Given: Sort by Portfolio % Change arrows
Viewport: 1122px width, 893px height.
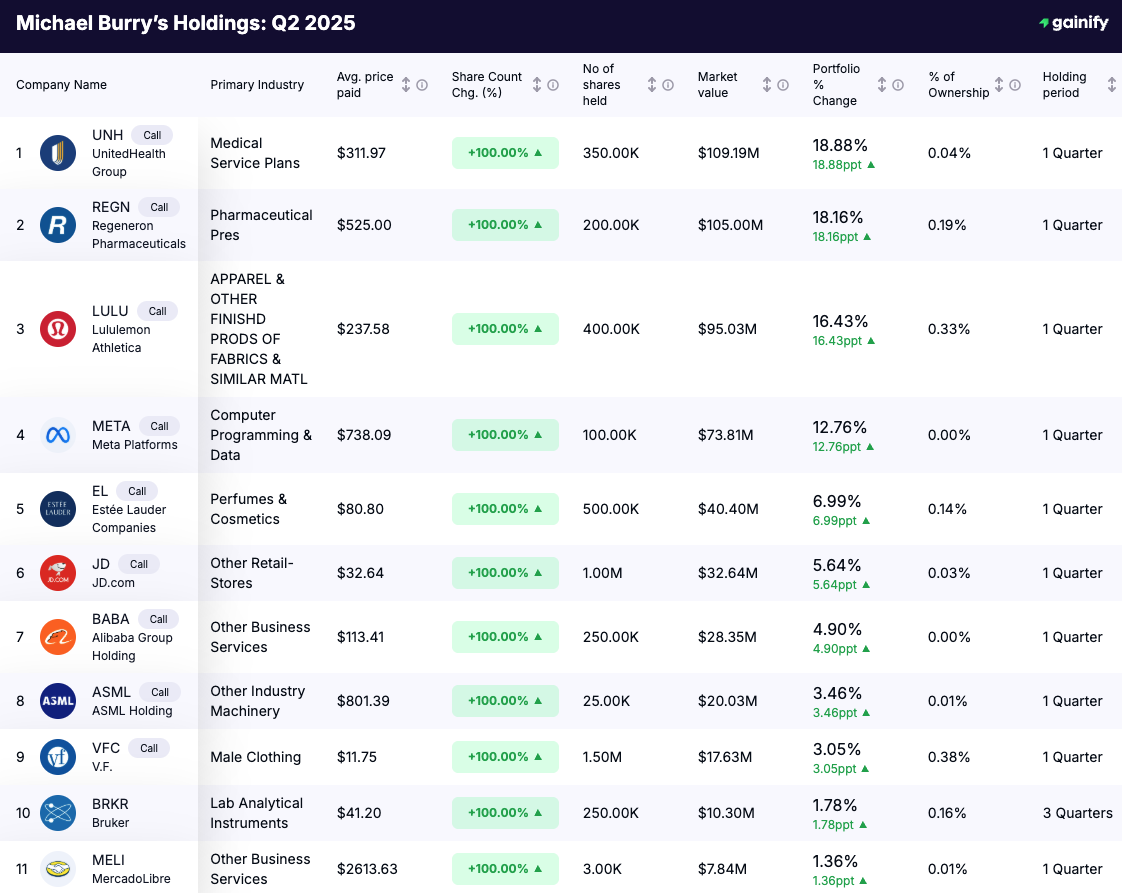Looking at the screenshot, I should 882,85.
